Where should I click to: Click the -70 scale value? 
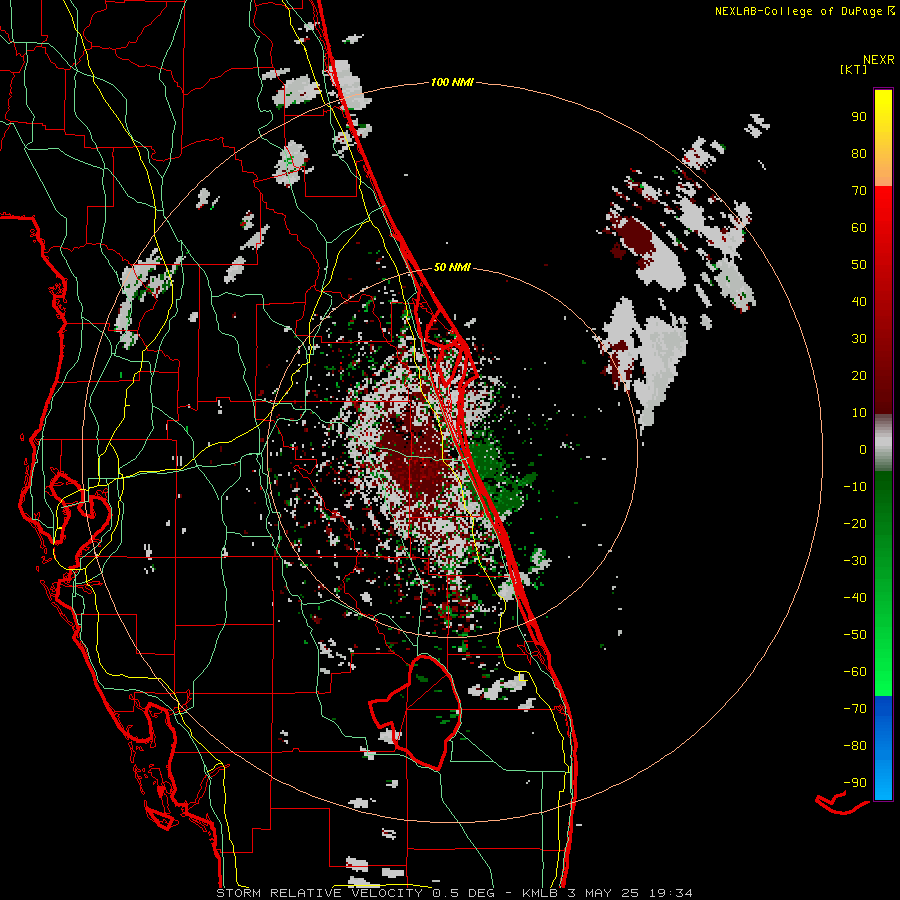(x=855, y=709)
